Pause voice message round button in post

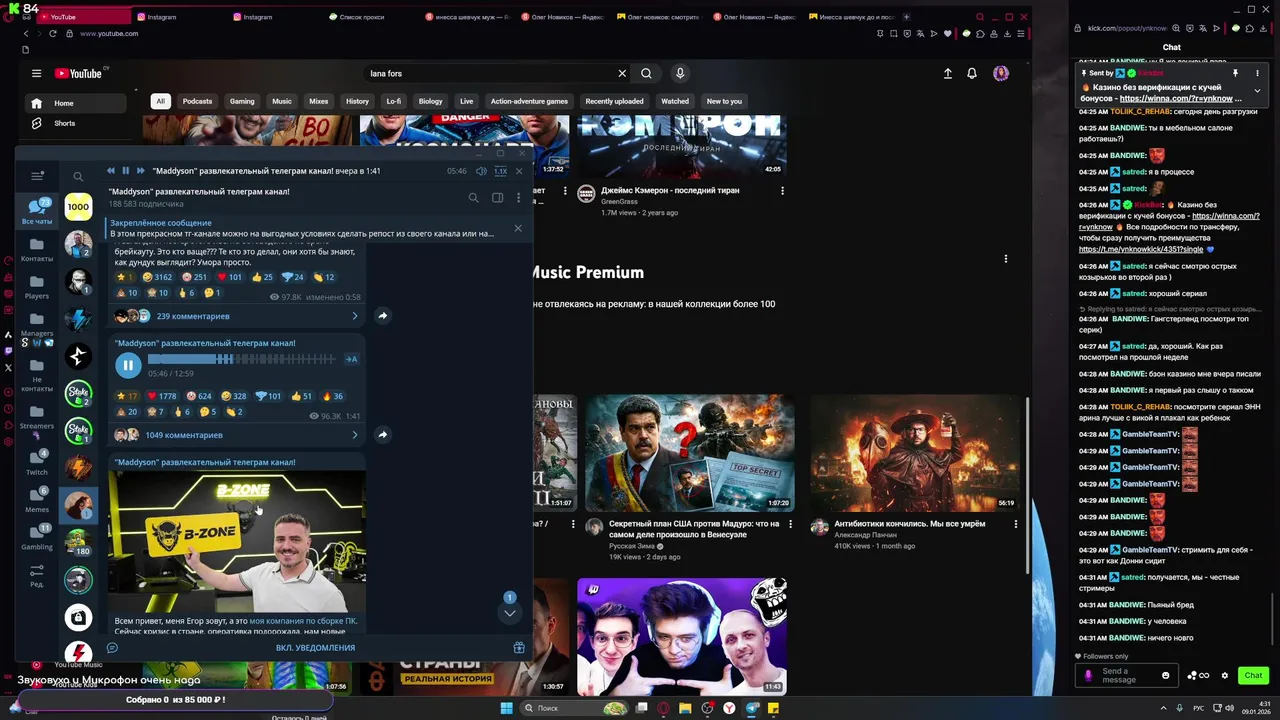[128, 365]
